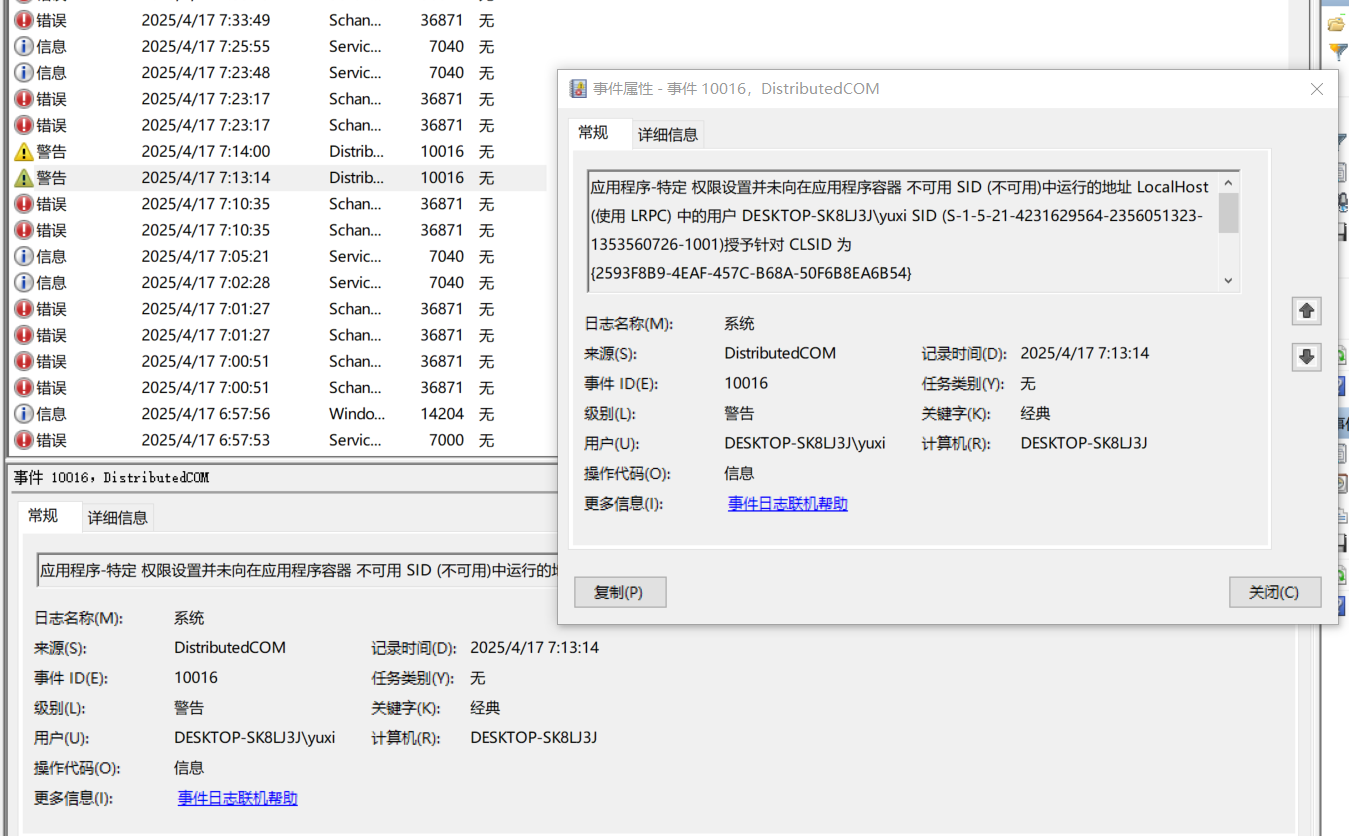This screenshot has width=1349, height=836.
Task: Select 常规 tab in the dialog
Action: tap(593, 133)
